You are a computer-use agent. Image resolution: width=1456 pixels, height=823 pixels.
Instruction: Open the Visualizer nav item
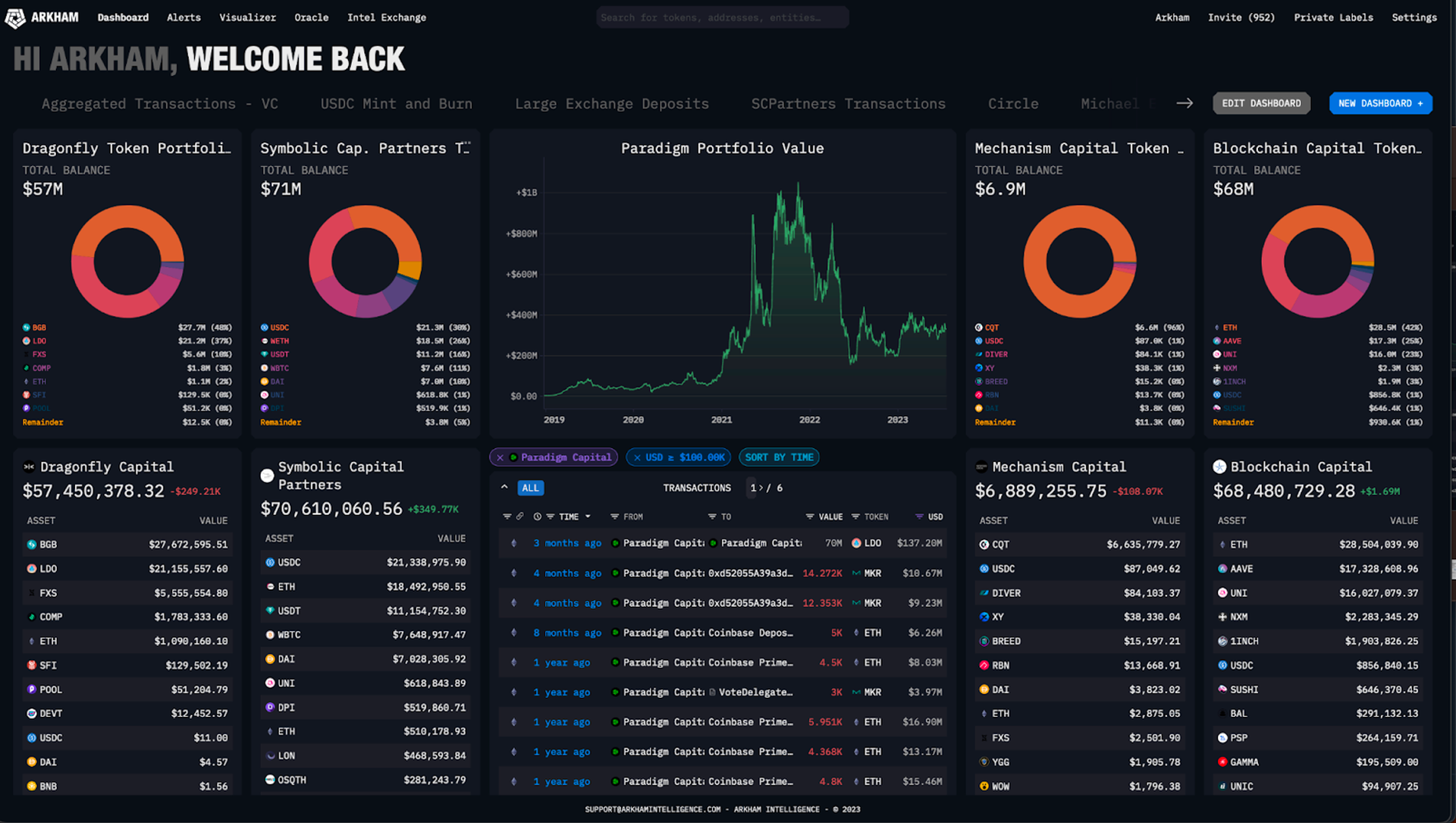pyautogui.click(x=247, y=17)
